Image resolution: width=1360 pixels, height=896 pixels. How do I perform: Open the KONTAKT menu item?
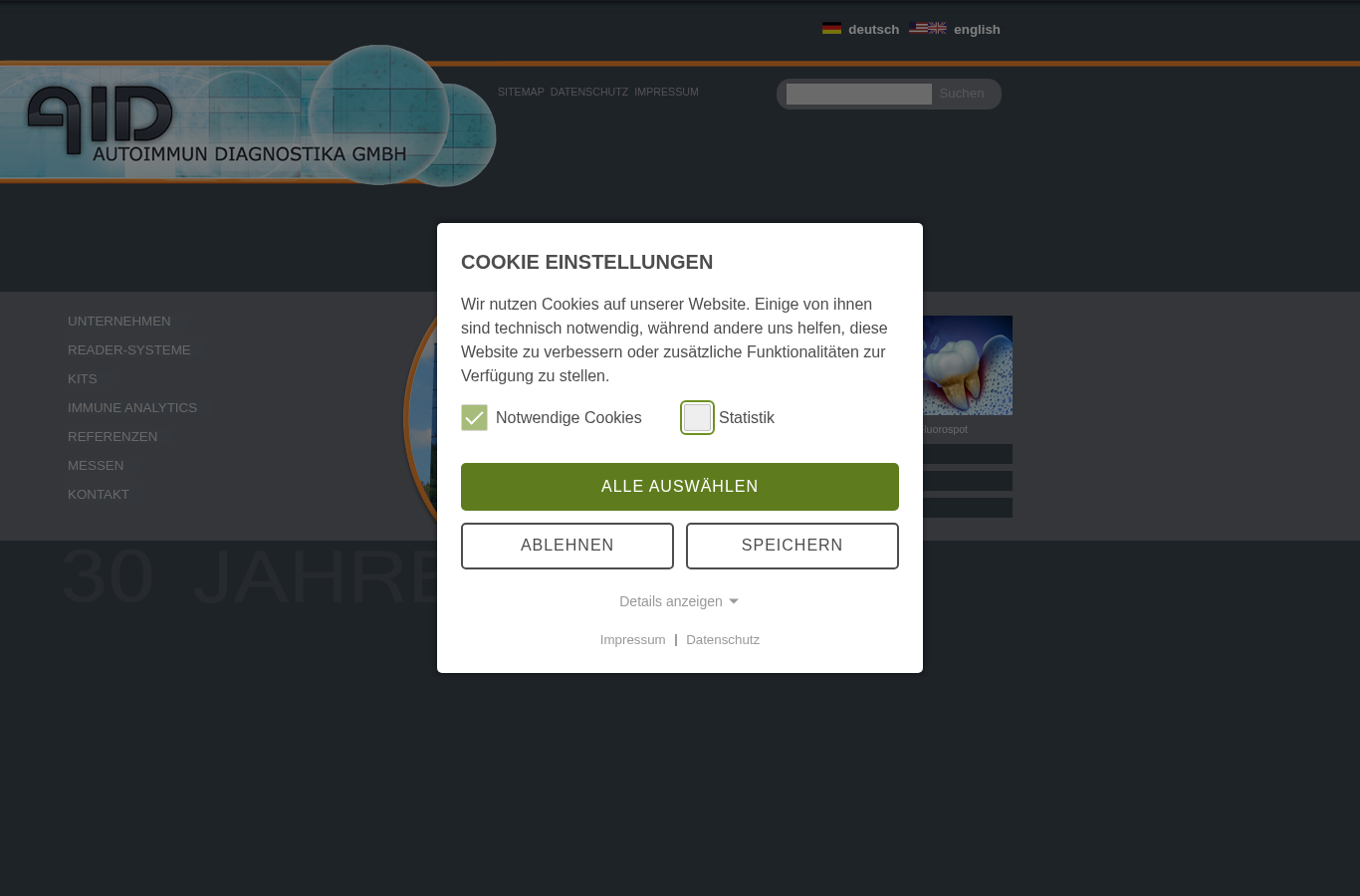click(99, 494)
